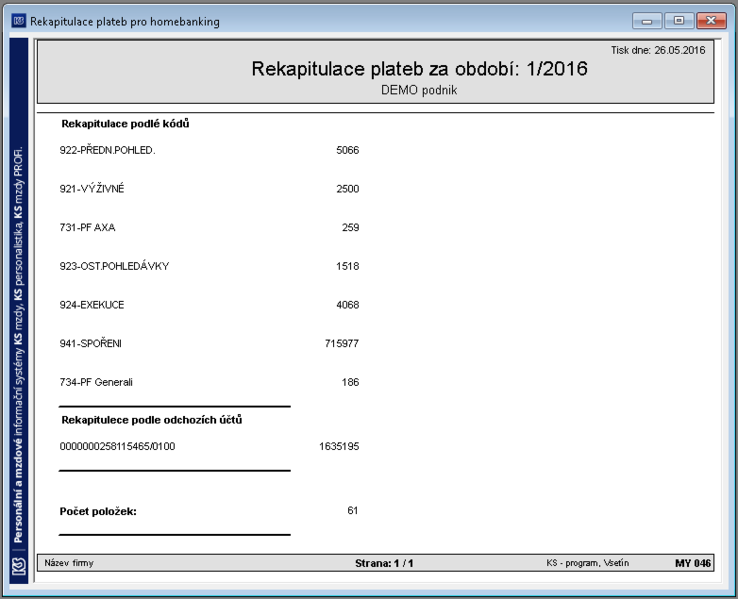Click the value 2500

347,189
